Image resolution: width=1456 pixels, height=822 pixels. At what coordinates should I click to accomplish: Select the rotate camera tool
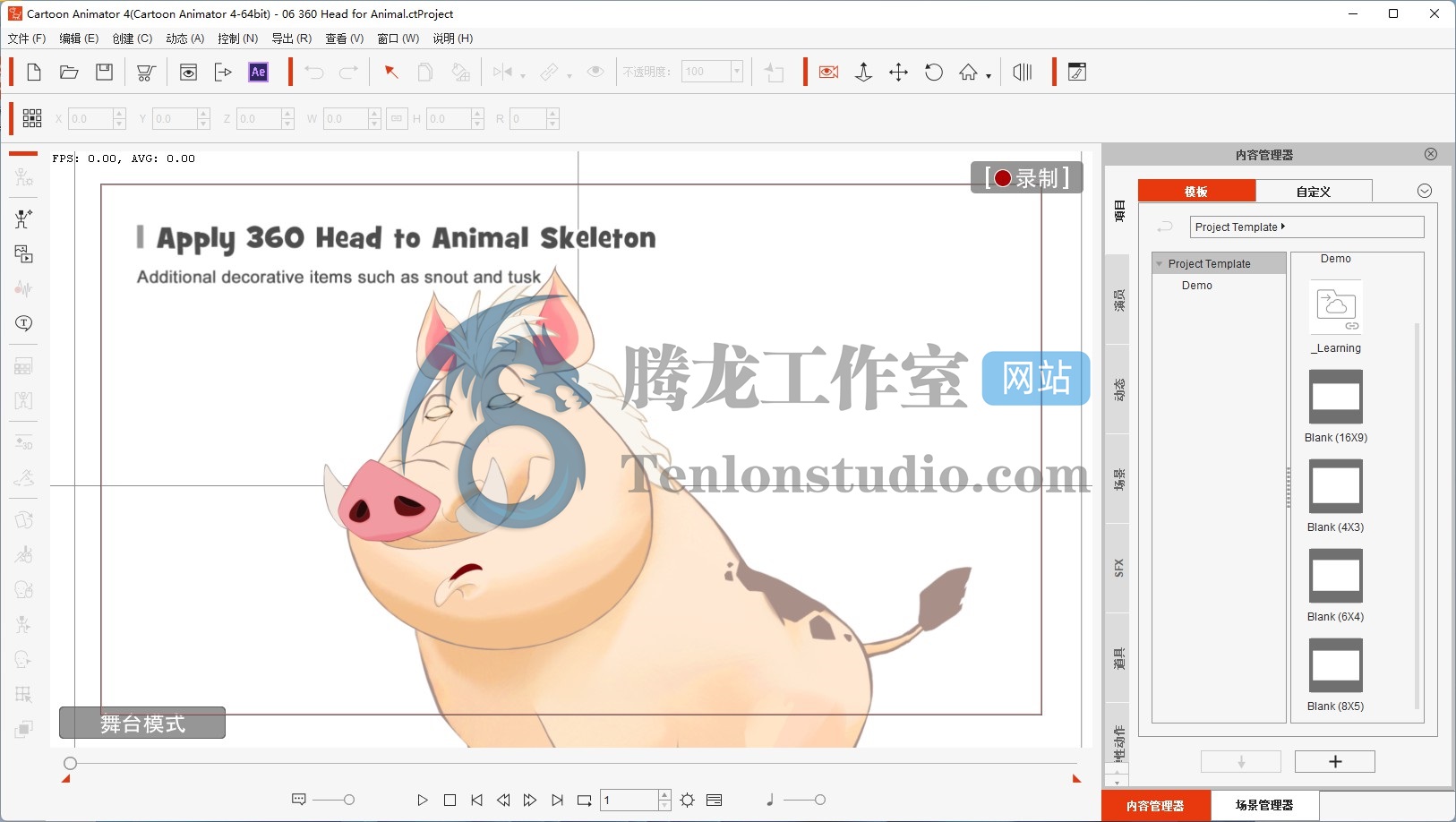(x=934, y=73)
